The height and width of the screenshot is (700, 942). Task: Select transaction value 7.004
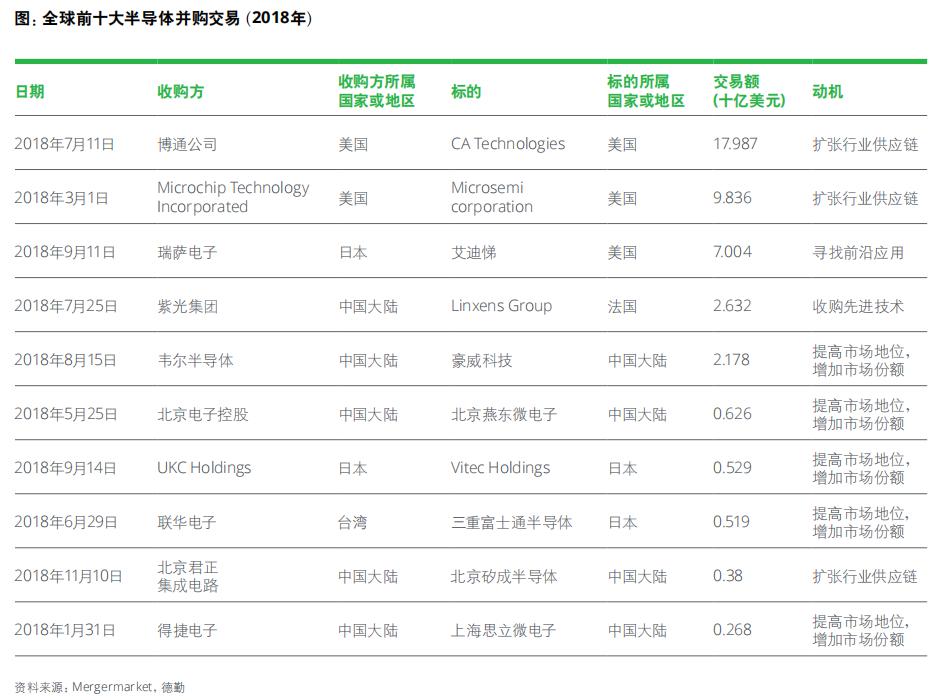(x=732, y=252)
